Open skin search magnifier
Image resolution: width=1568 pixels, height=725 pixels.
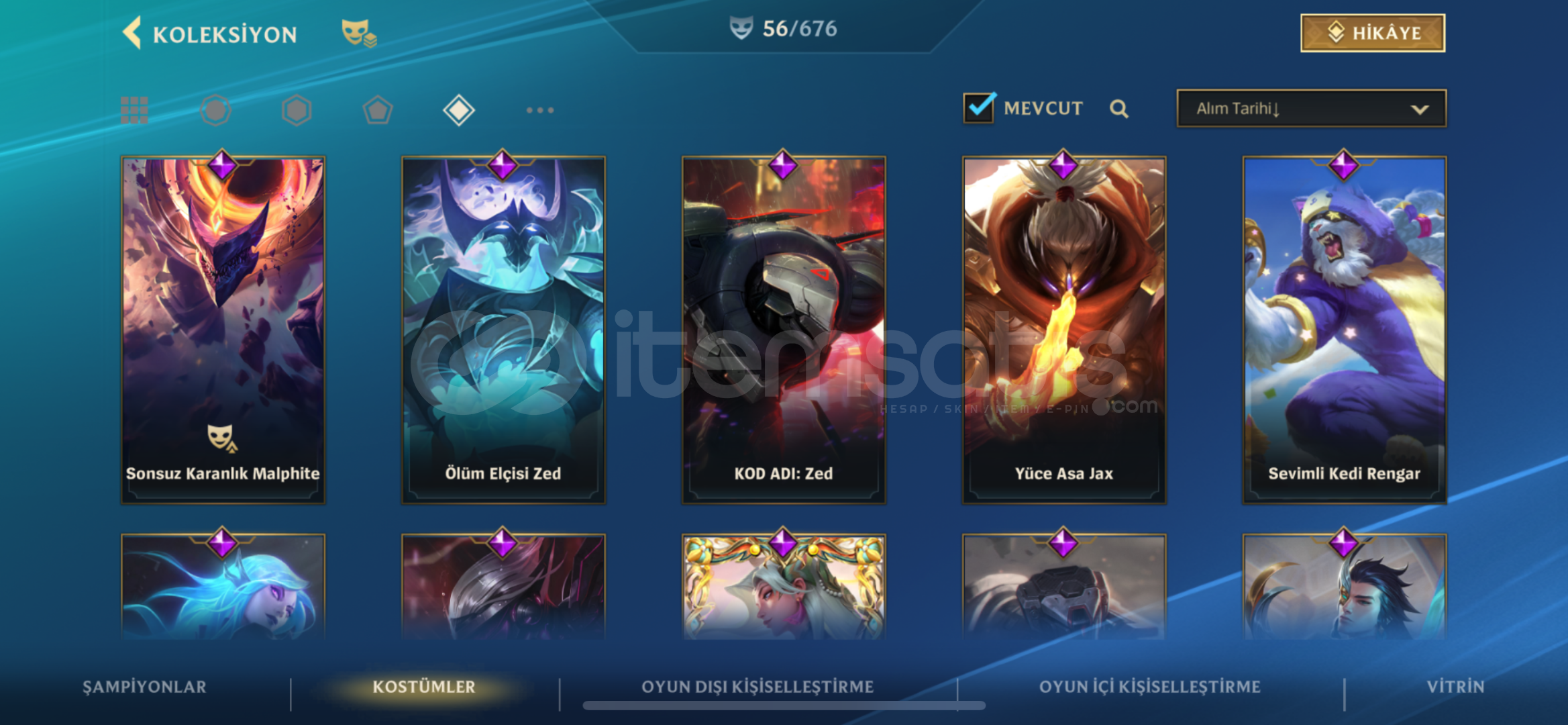pos(1118,108)
